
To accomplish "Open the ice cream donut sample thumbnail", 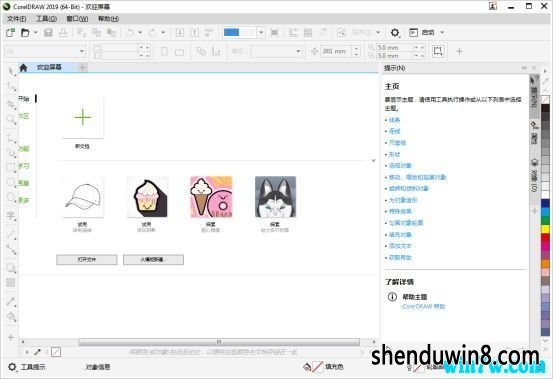I will pos(211,197).
